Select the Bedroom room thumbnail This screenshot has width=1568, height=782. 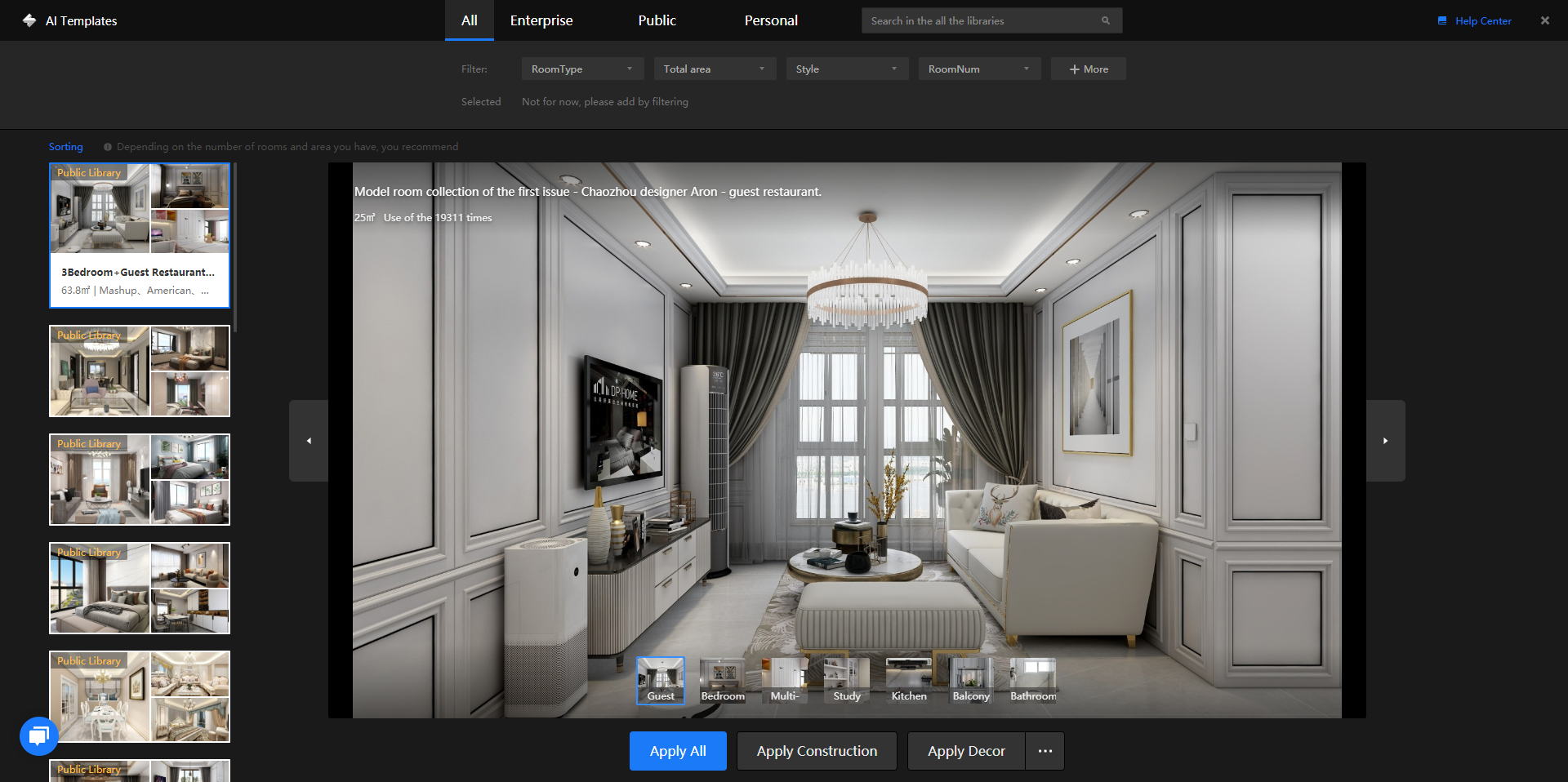coord(723,681)
